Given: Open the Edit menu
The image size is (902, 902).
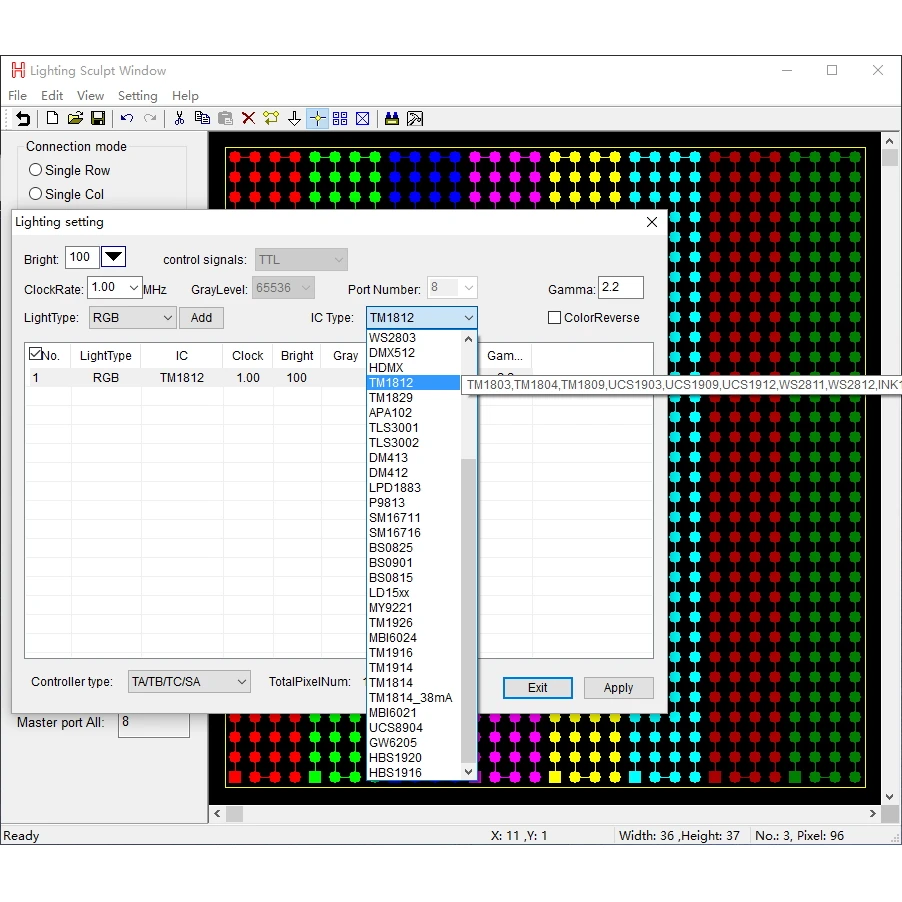Looking at the screenshot, I should 52,95.
